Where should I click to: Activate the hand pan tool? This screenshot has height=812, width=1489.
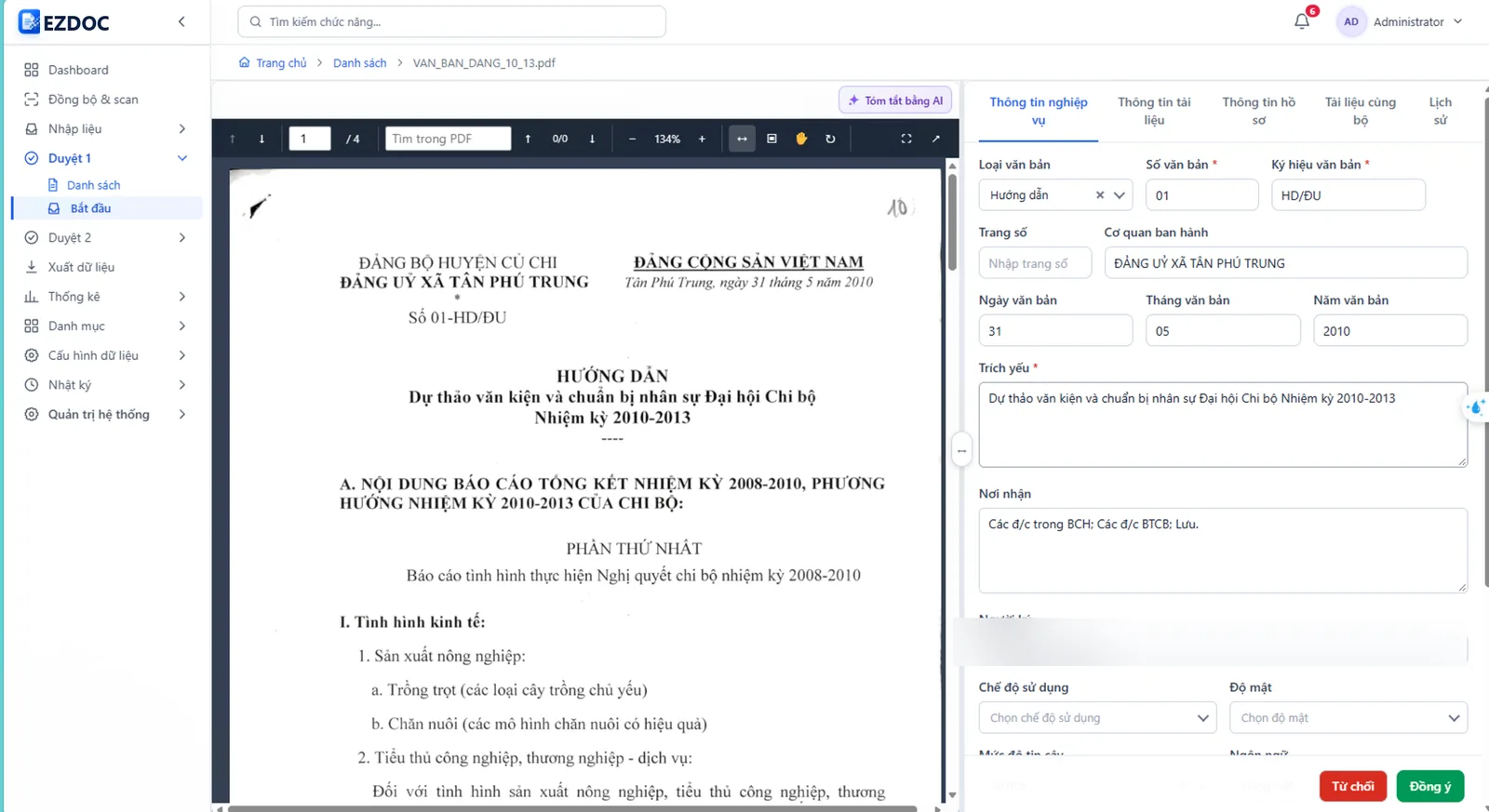click(x=801, y=139)
